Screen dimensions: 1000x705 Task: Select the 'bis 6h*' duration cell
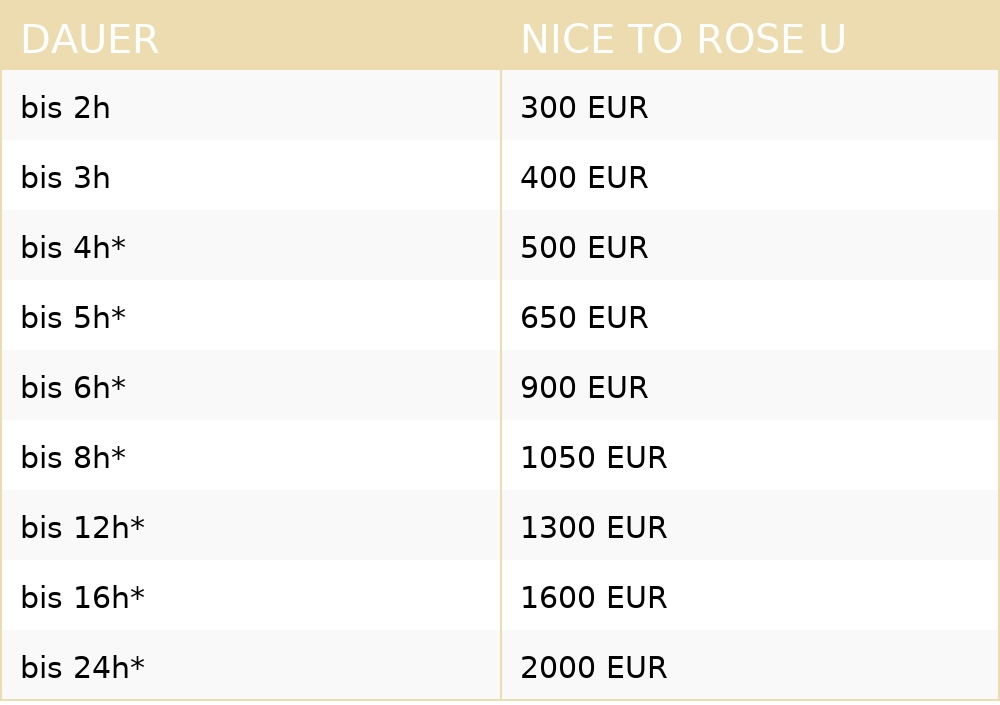tap(73, 388)
